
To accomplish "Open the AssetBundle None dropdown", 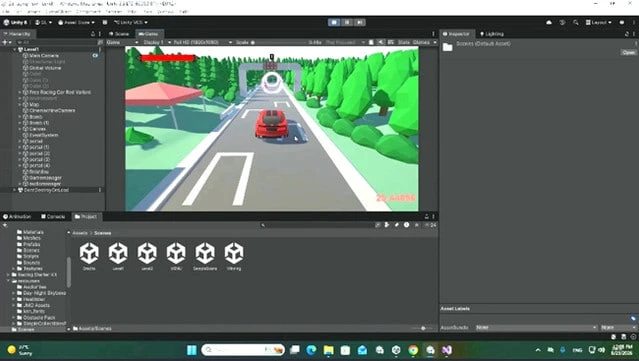I will click(536, 328).
